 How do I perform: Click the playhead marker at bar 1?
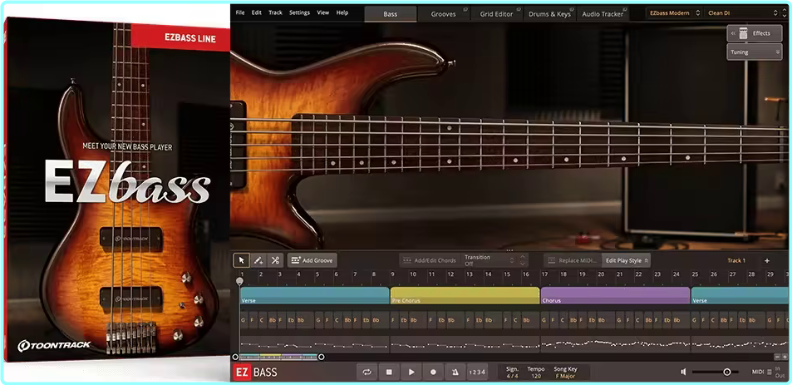point(239,281)
